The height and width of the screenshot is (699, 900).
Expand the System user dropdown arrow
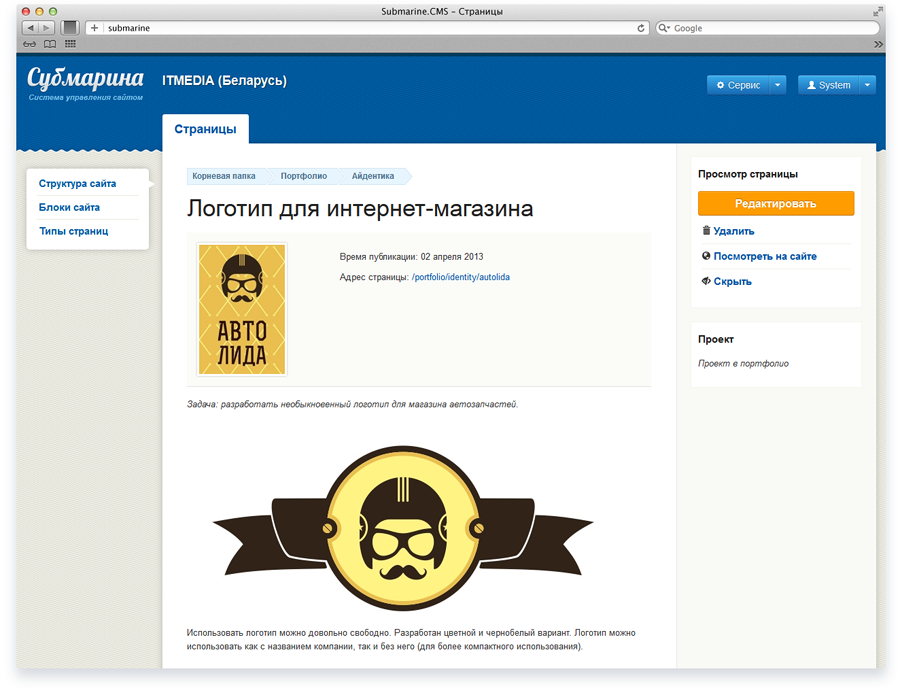click(867, 85)
